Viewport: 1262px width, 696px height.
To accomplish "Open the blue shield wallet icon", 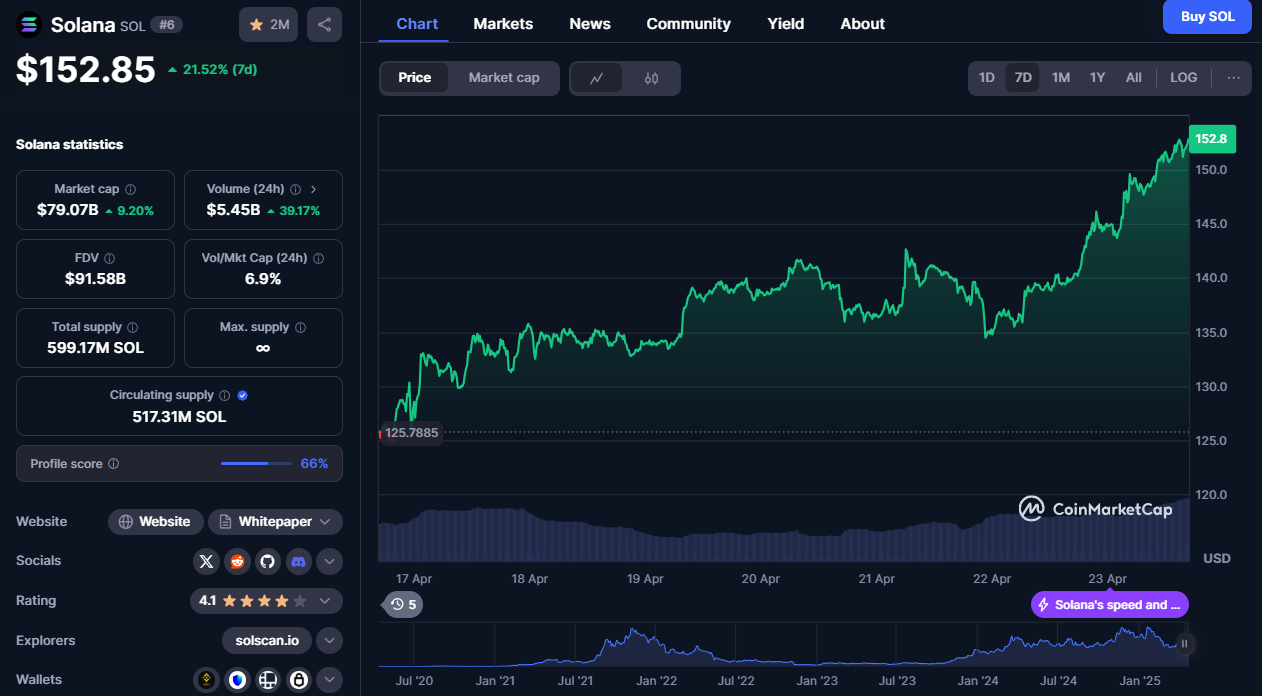I will click(237, 680).
